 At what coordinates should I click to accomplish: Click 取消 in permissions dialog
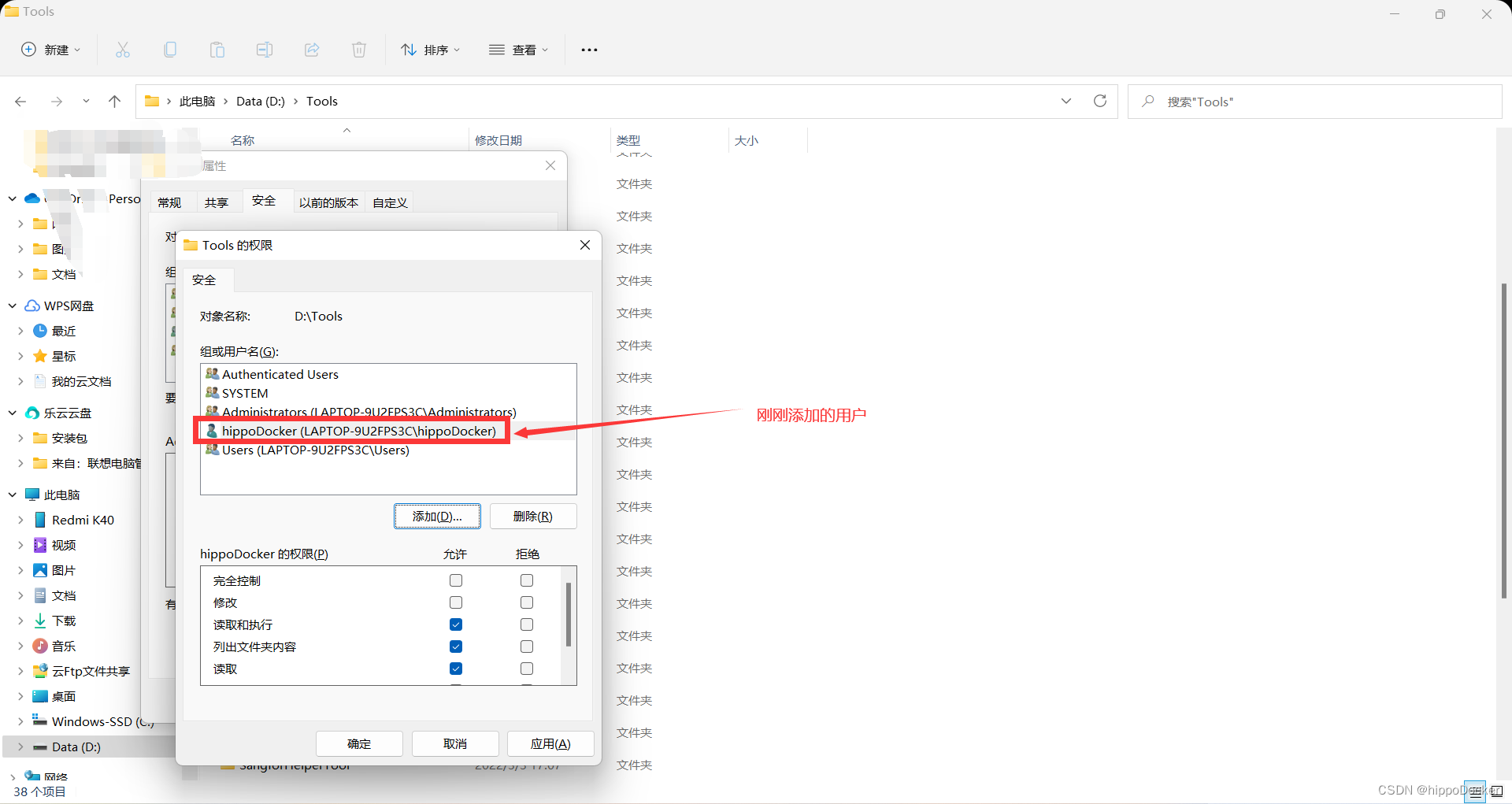pyautogui.click(x=455, y=744)
